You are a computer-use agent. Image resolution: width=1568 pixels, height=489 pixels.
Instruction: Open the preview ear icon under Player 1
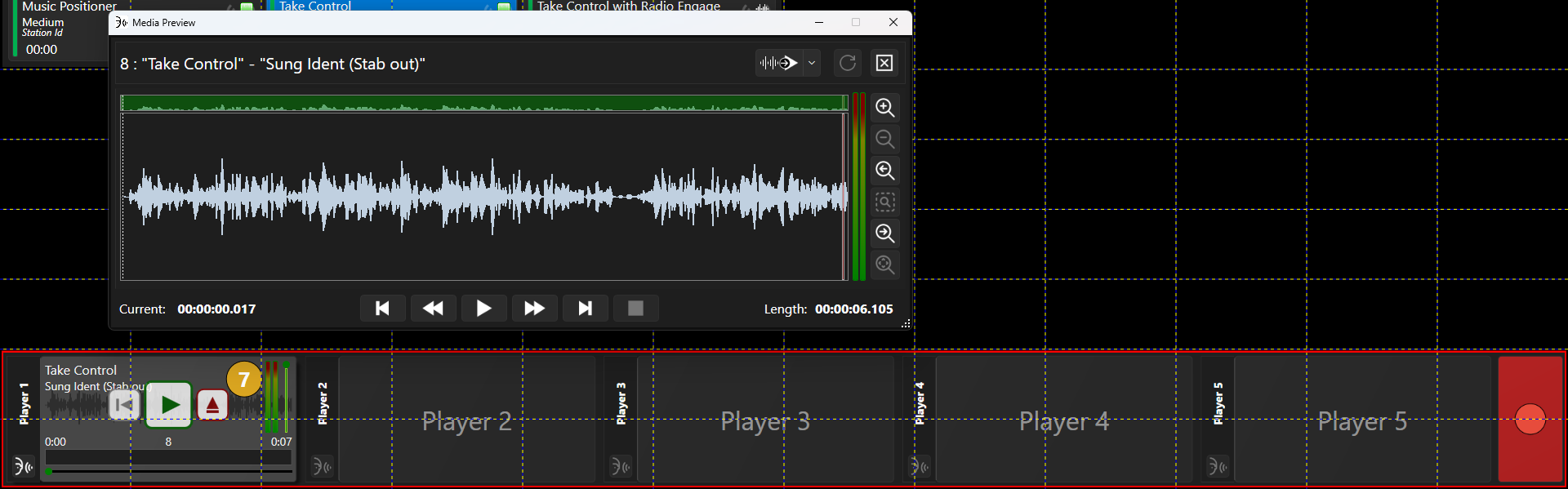(x=24, y=467)
